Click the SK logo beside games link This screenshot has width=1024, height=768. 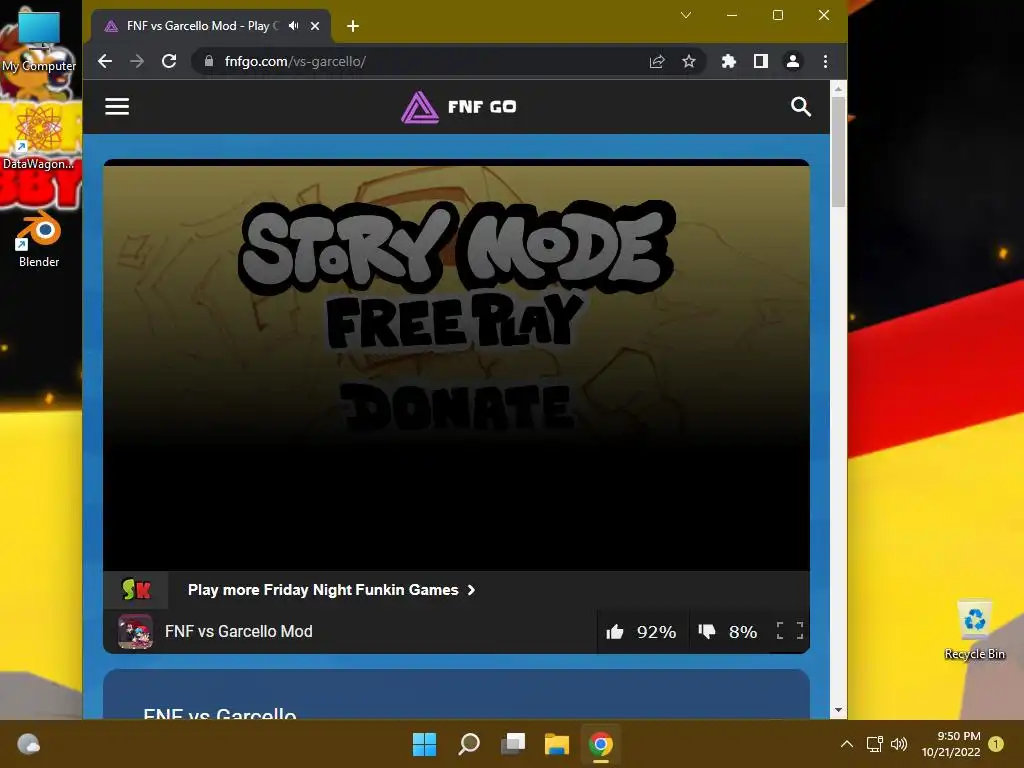(136, 590)
